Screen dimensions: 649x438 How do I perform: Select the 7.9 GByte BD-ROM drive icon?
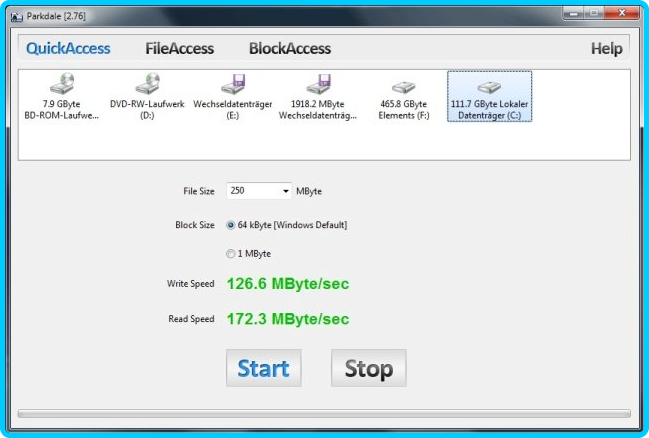point(62,84)
